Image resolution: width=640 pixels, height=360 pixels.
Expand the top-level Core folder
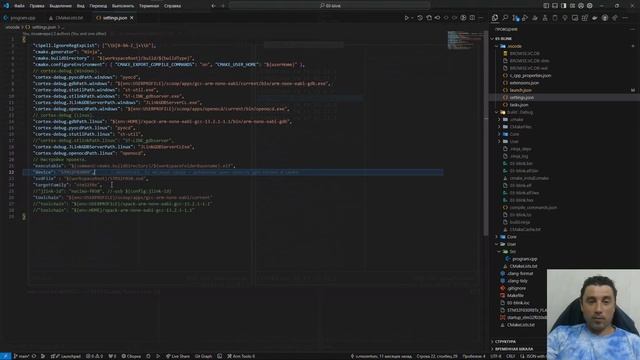pos(511,237)
